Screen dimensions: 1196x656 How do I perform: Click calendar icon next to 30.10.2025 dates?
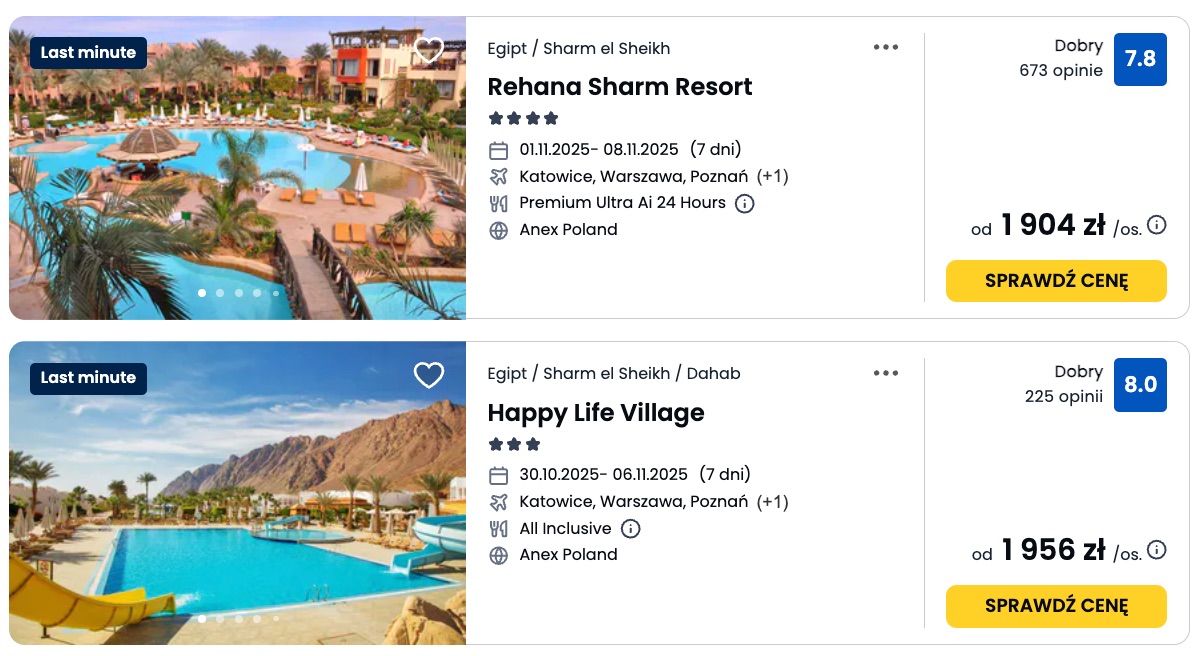(499, 475)
